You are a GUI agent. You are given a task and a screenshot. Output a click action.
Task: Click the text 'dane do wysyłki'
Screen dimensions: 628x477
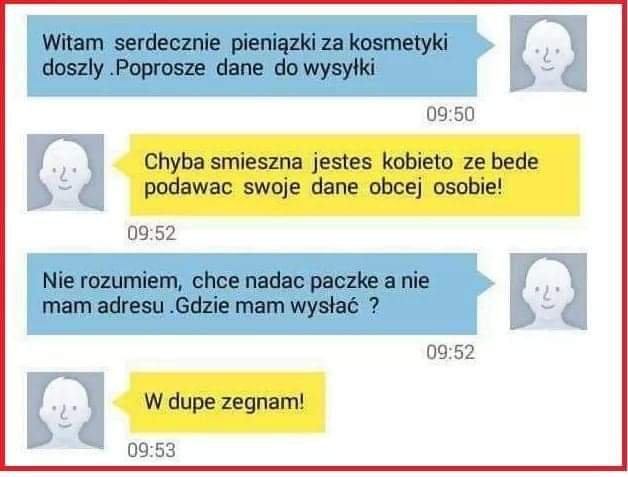click(x=296, y=68)
